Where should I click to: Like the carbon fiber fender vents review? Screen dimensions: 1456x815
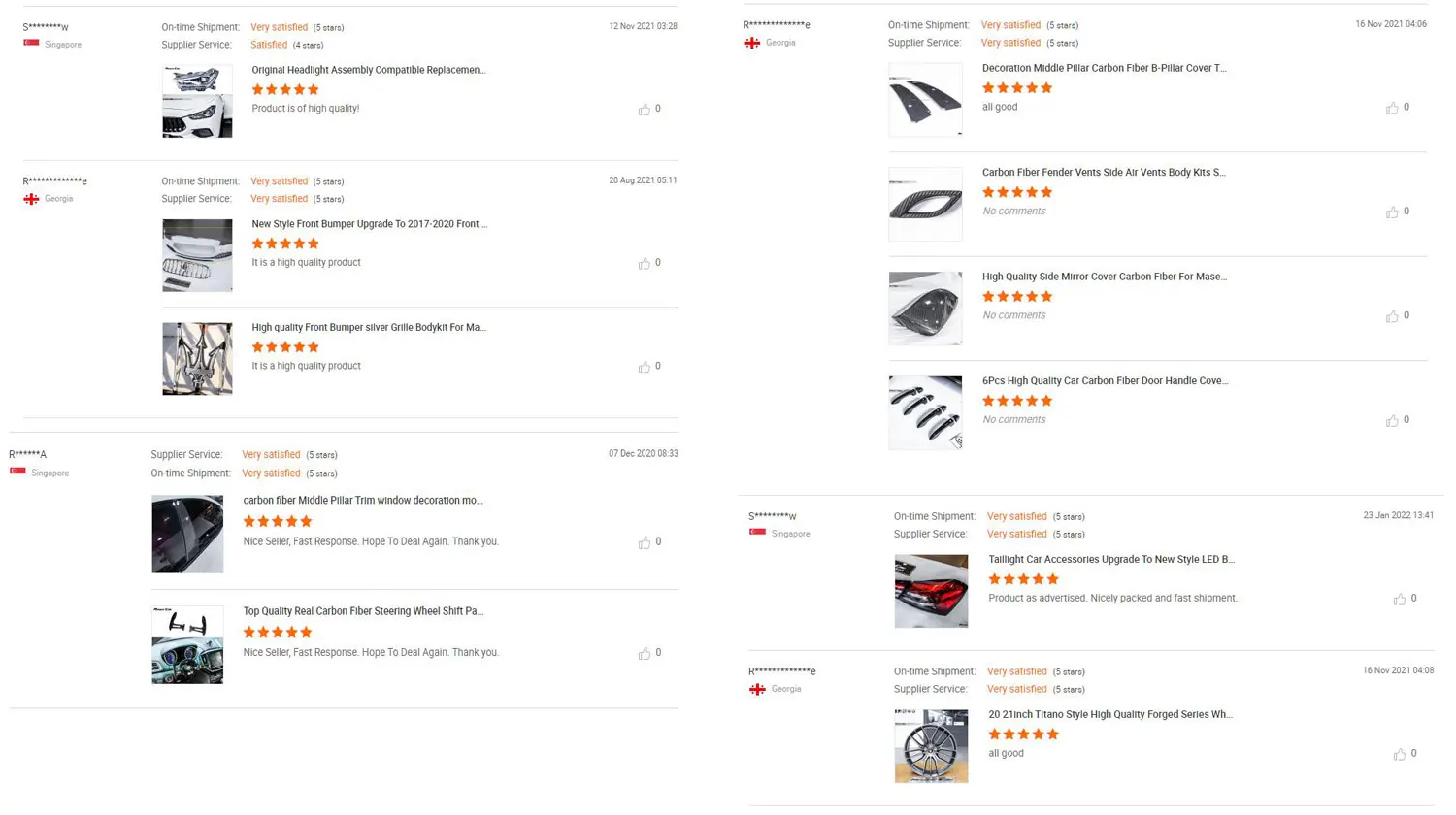pyautogui.click(x=1392, y=212)
